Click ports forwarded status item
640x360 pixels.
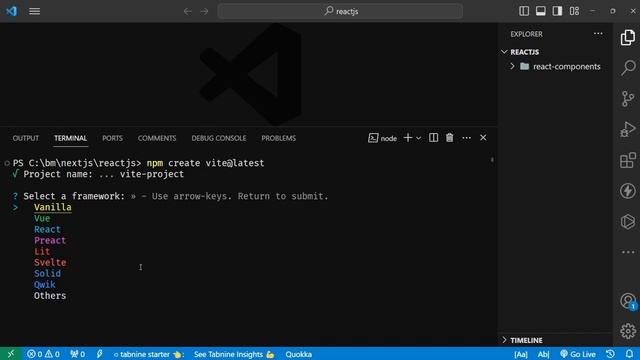pos(78,354)
